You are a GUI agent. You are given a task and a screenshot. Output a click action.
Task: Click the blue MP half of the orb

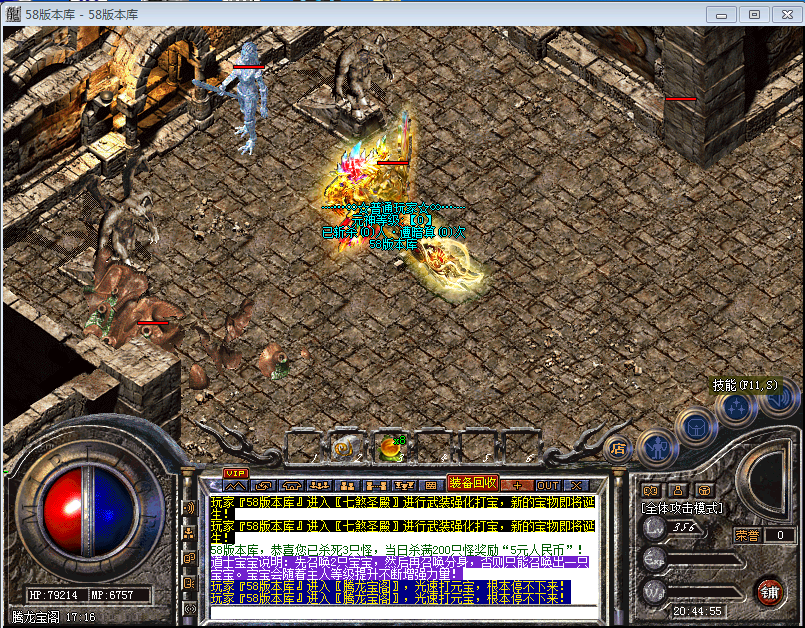(114, 510)
